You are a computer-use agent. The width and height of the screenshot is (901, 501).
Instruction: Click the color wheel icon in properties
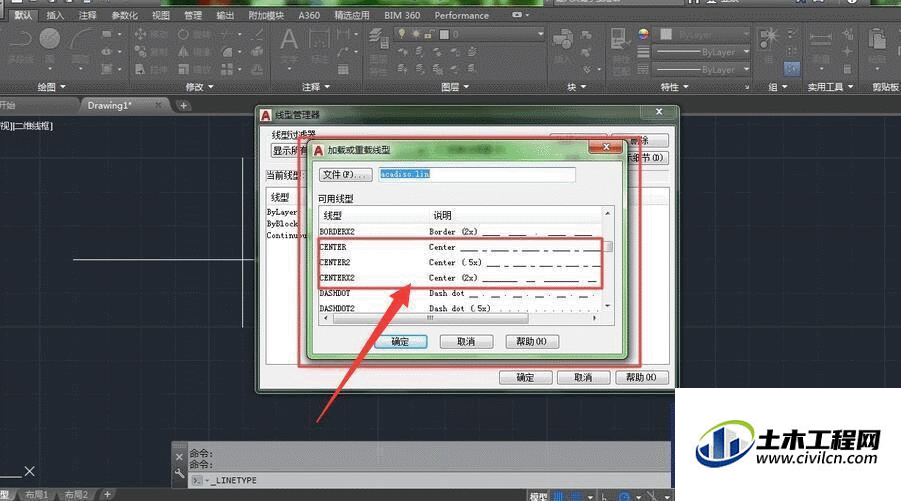click(x=643, y=34)
